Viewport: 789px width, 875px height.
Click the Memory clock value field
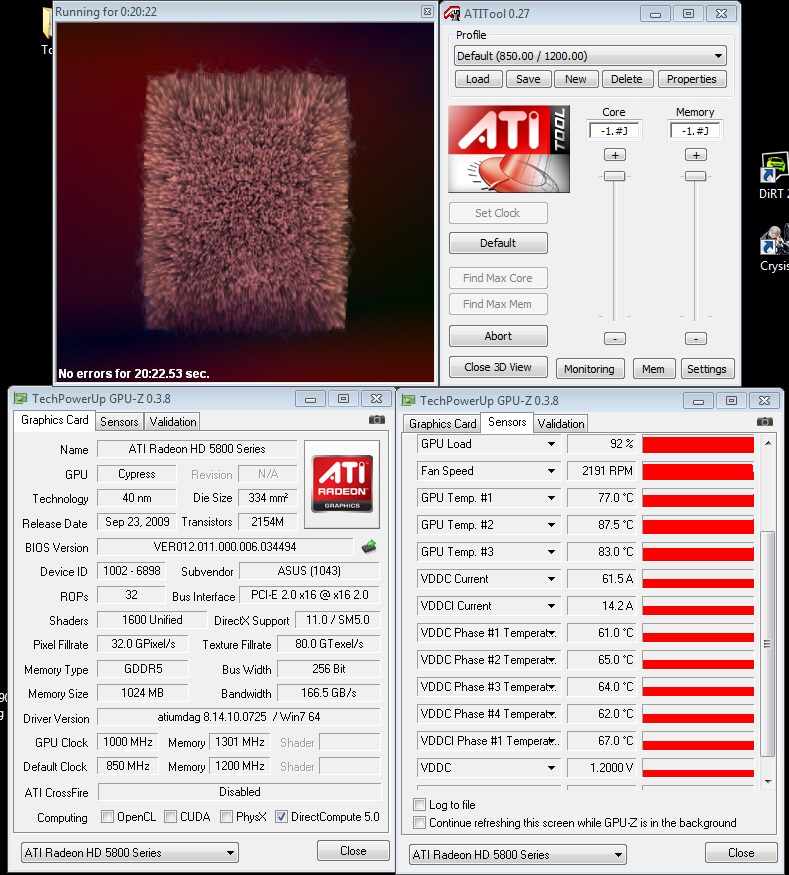(695, 131)
